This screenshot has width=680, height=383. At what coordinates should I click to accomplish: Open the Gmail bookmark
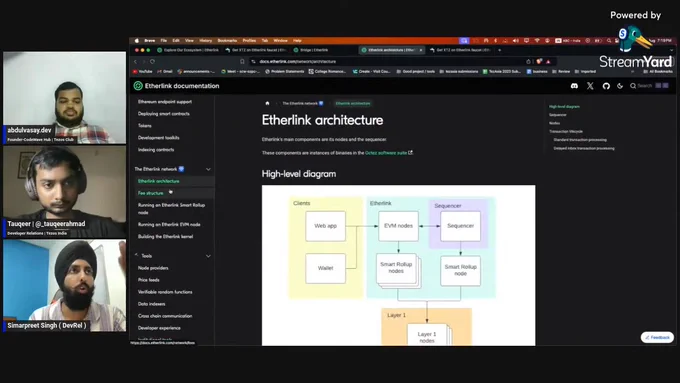pos(165,72)
